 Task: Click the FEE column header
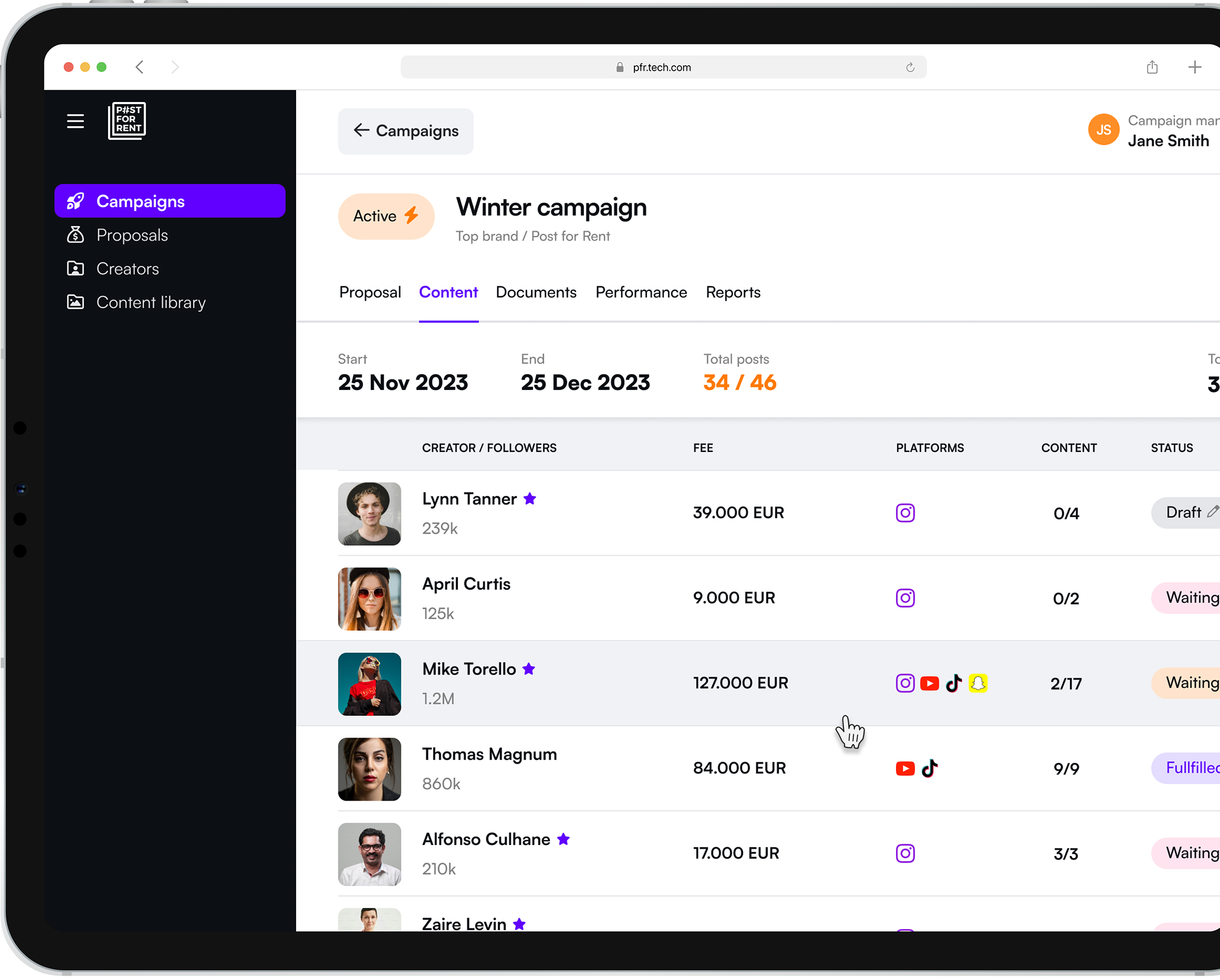coord(703,448)
